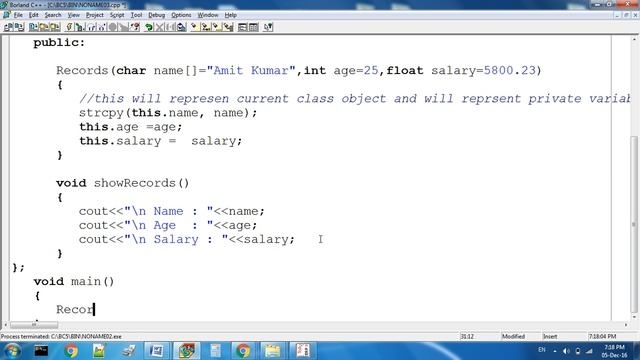Open the Debug menu
The width and height of the screenshot is (640, 360).
(156, 15)
